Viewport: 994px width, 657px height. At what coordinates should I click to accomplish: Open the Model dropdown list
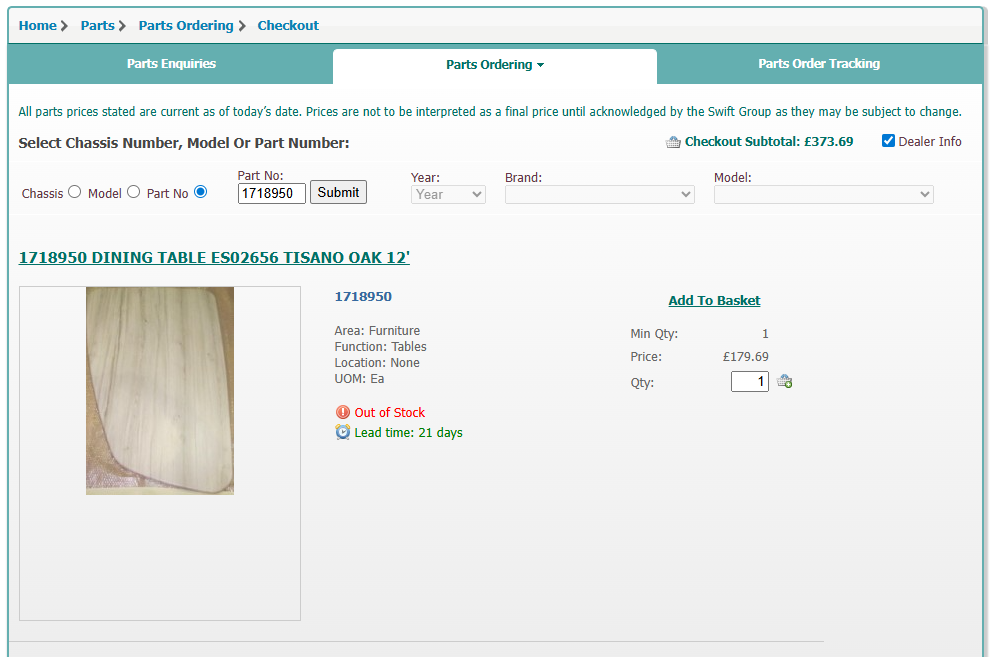823,195
